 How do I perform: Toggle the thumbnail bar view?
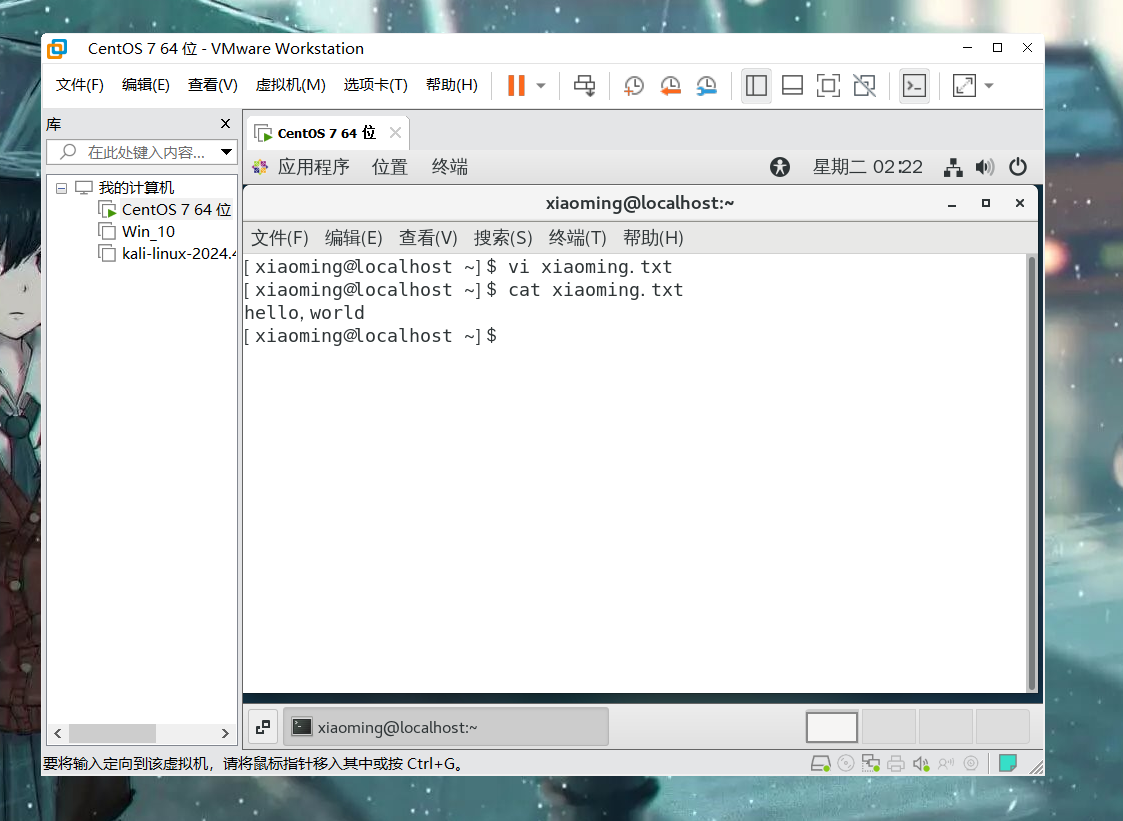point(792,86)
